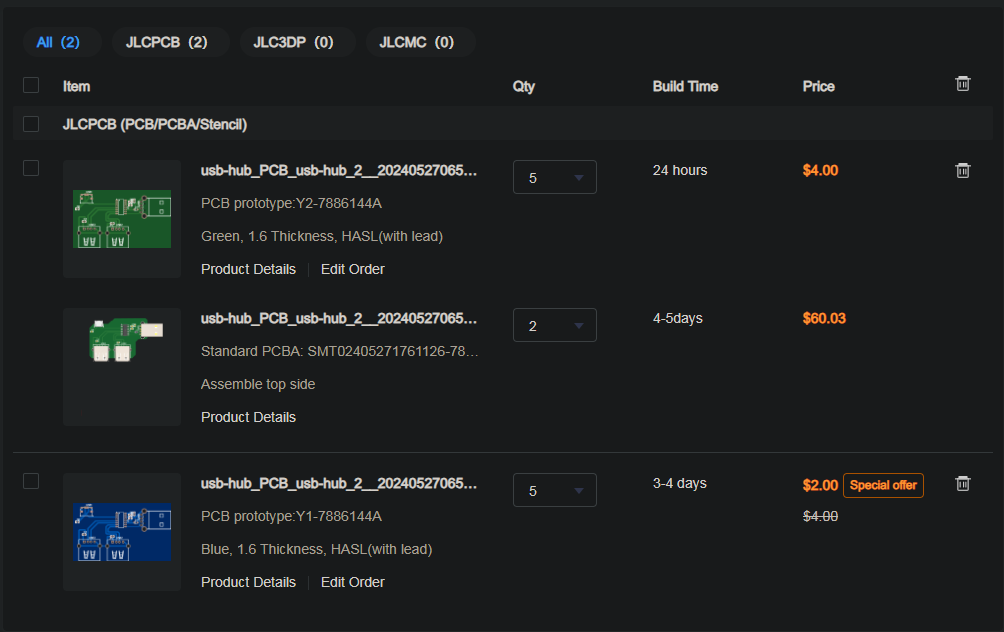Click the Qty column header
The width and height of the screenshot is (1004, 632).
[x=523, y=86]
